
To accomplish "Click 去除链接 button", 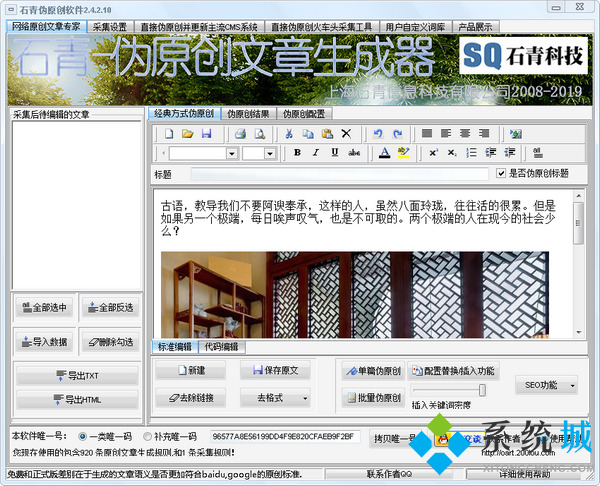I will (x=191, y=398).
